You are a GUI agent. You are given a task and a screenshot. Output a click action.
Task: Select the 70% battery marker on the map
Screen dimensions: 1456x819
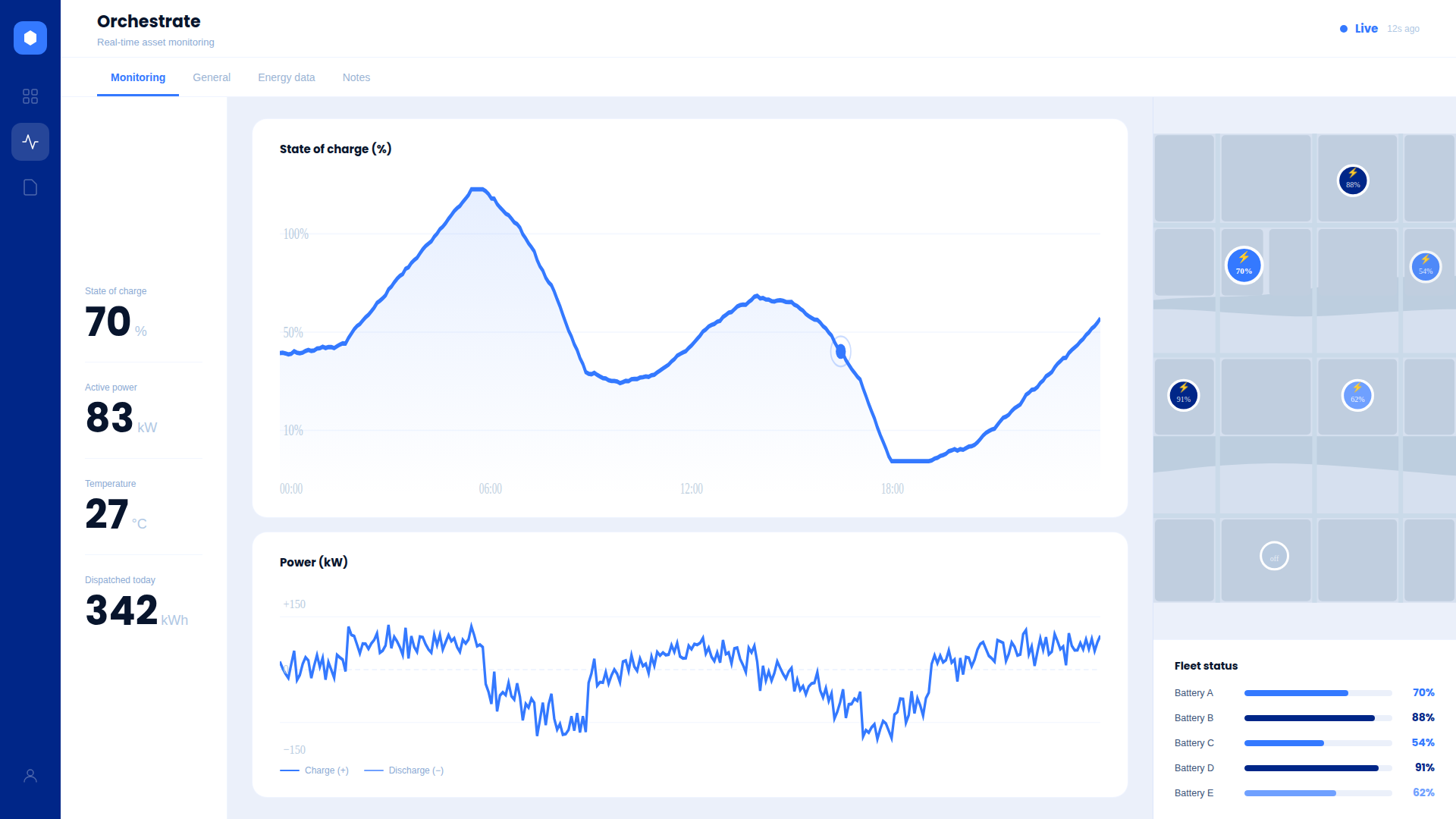point(1243,265)
